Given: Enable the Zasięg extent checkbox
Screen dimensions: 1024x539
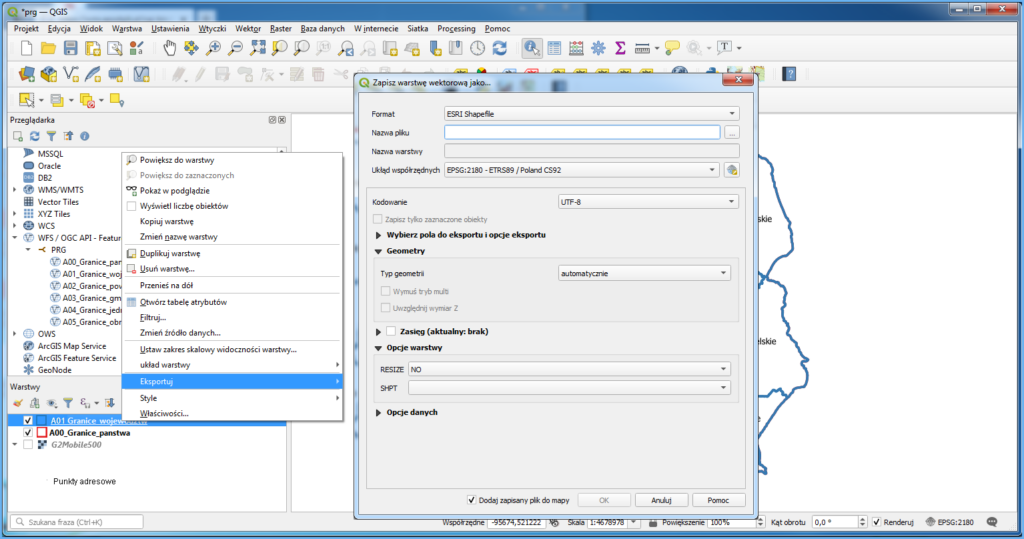Looking at the screenshot, I should [x=391, y=331].
